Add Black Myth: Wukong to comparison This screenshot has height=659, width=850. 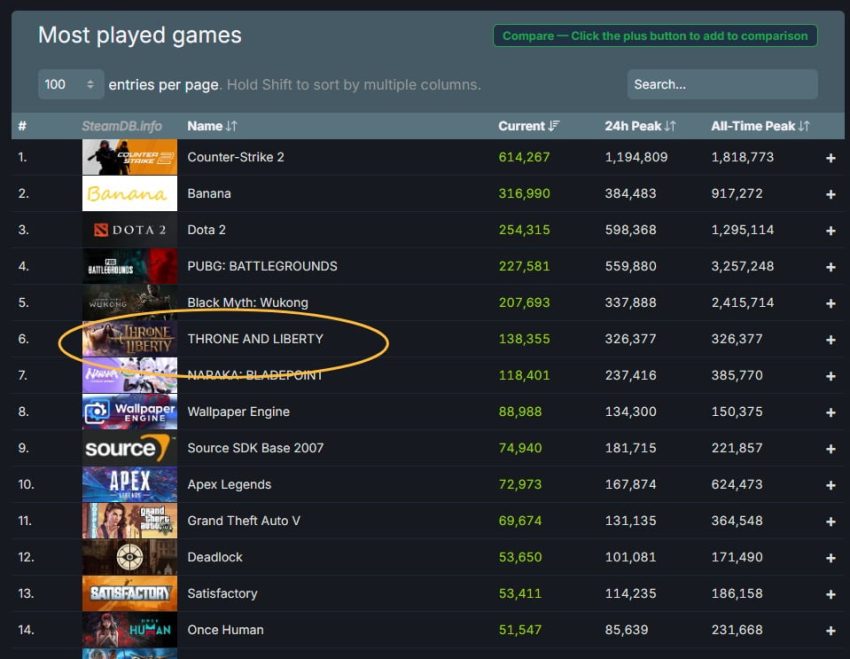830,303
